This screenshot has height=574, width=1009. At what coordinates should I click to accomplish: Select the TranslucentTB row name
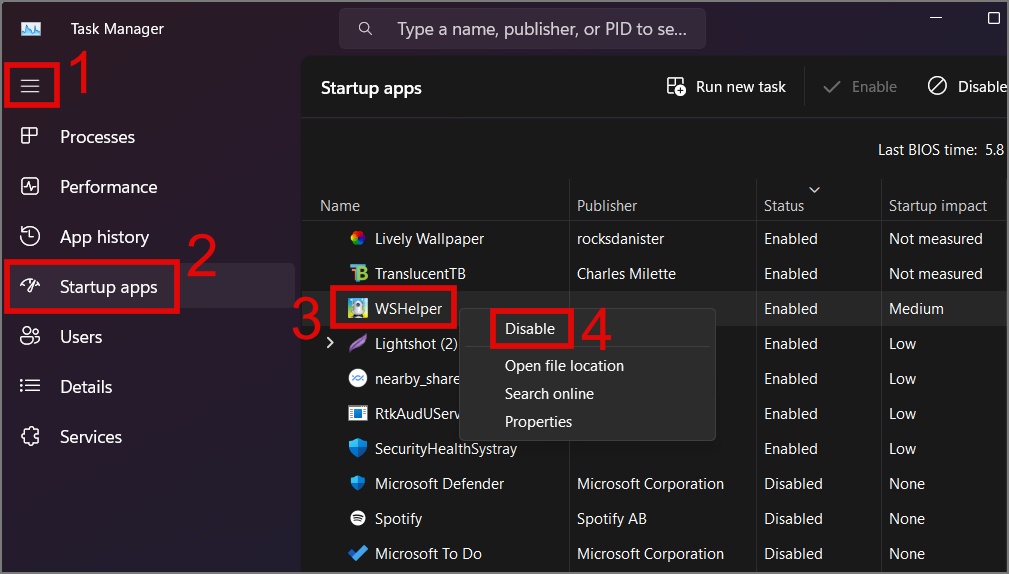pyautogui.click(x=420, y=273)
